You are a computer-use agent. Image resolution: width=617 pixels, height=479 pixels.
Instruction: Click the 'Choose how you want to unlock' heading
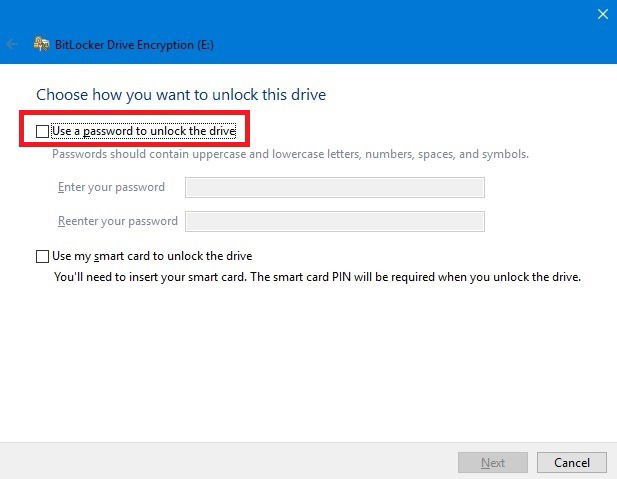(x=181, y=95)
